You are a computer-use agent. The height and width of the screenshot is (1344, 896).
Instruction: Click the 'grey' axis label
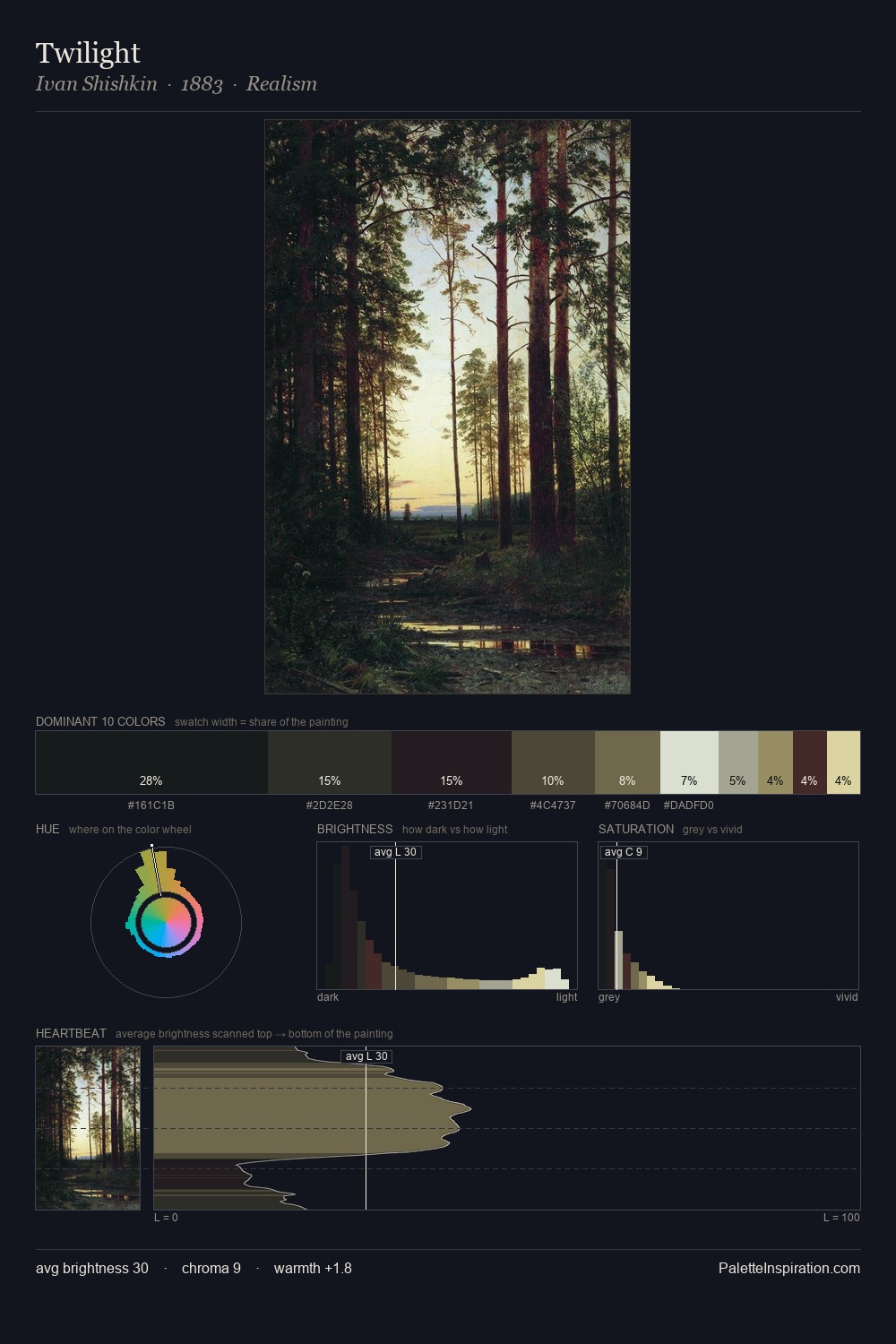tap(609, 997)
